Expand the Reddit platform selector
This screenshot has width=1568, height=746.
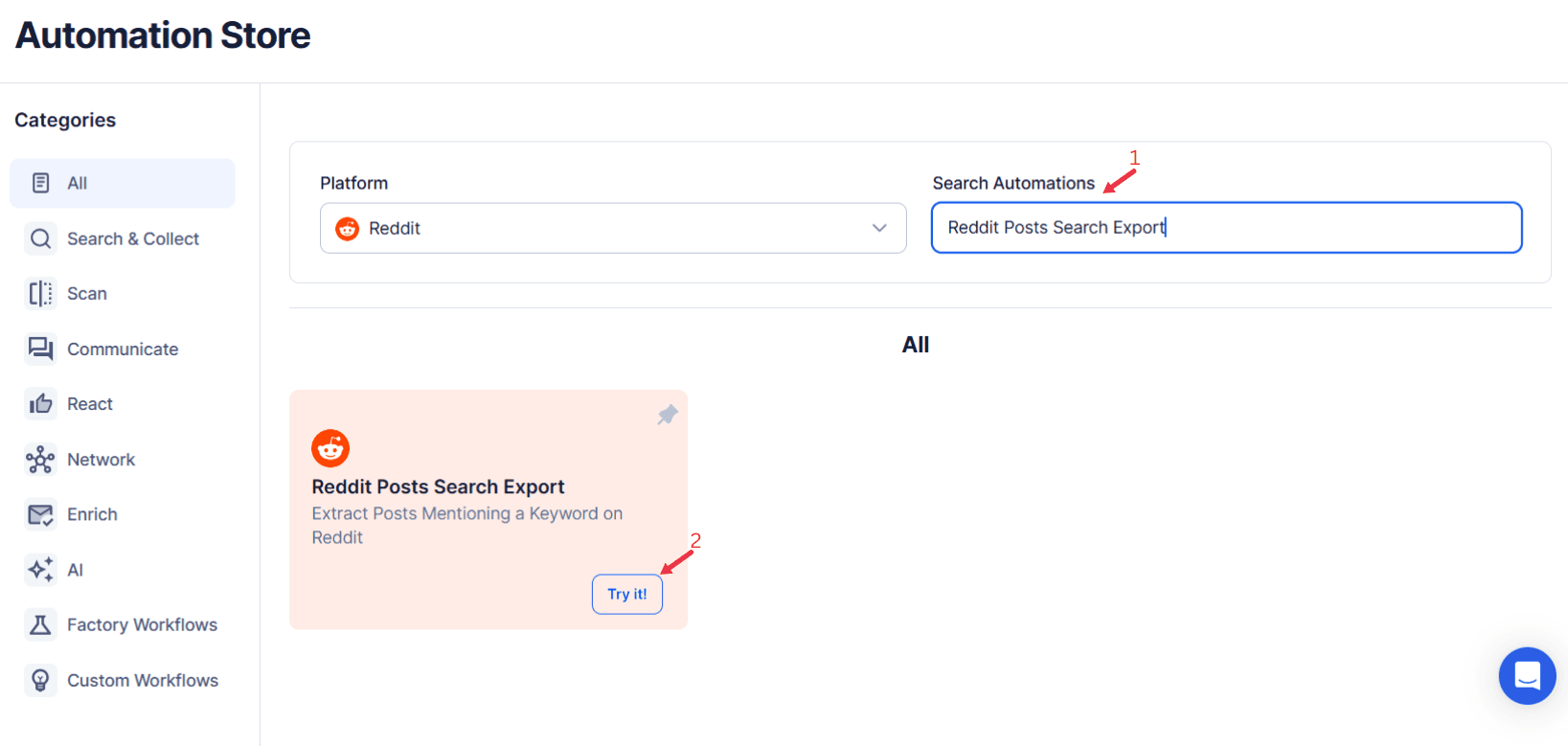[x=613, y=228]
